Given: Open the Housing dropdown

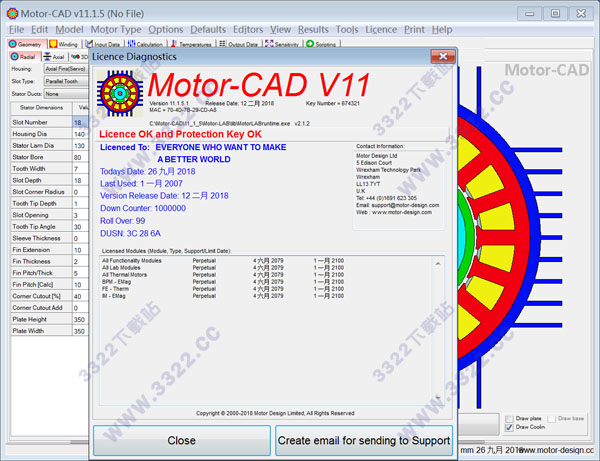Looking at the screenshot, I should [66, 69].
